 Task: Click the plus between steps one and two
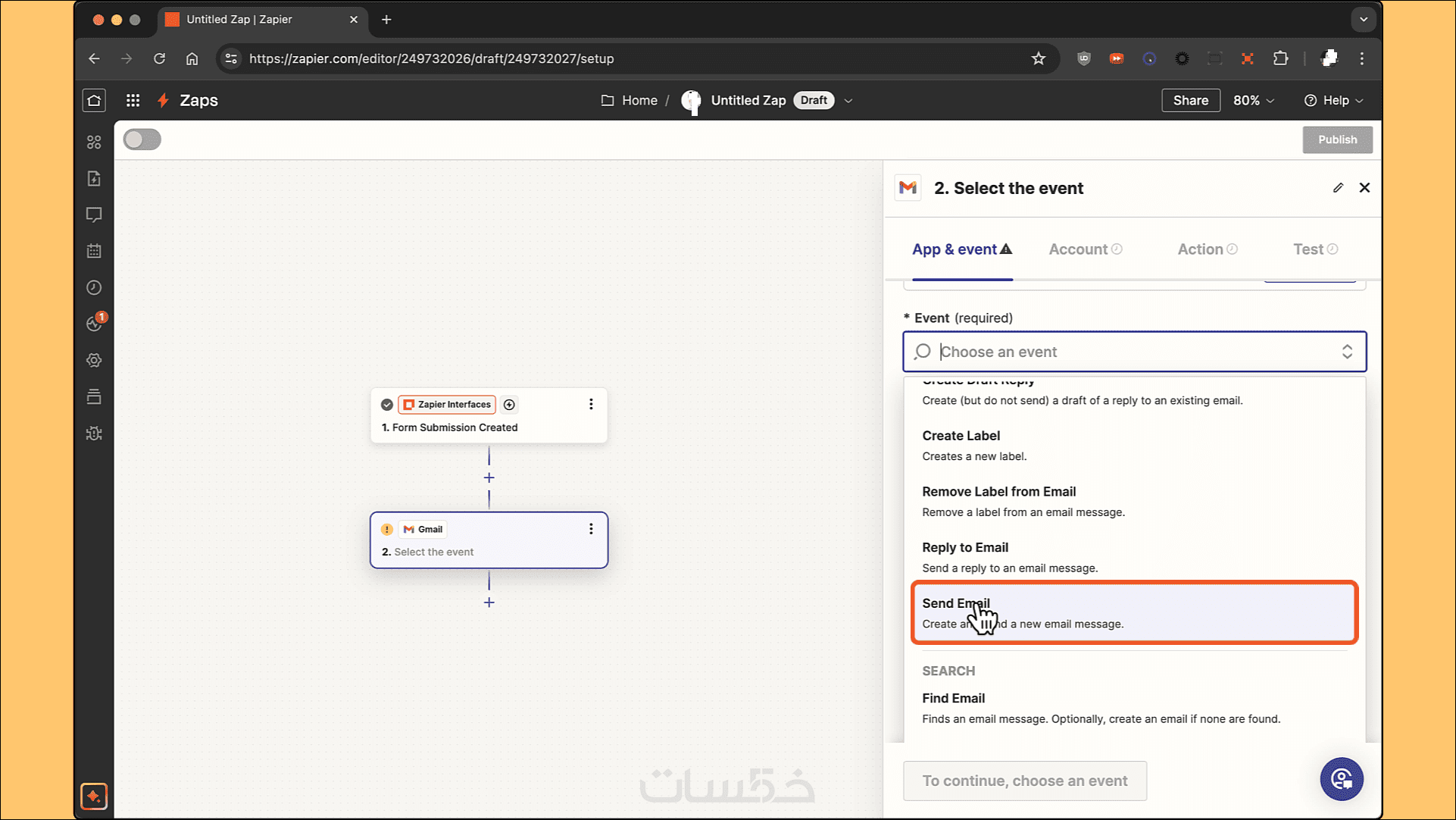[489, 477]
